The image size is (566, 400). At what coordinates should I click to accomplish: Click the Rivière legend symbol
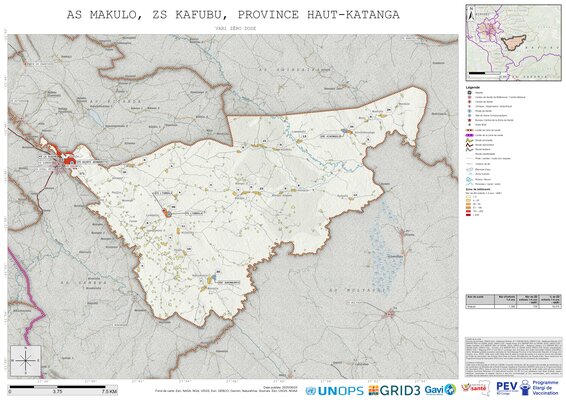(x=469, y=179)
